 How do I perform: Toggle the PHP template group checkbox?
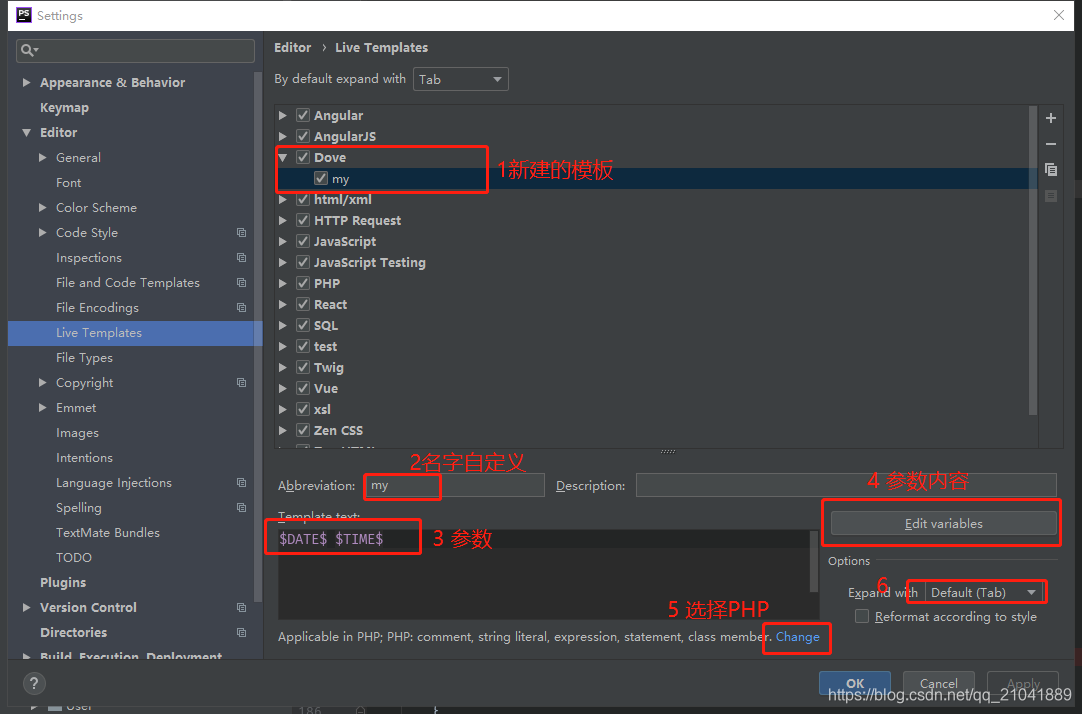tap(303, 283)
